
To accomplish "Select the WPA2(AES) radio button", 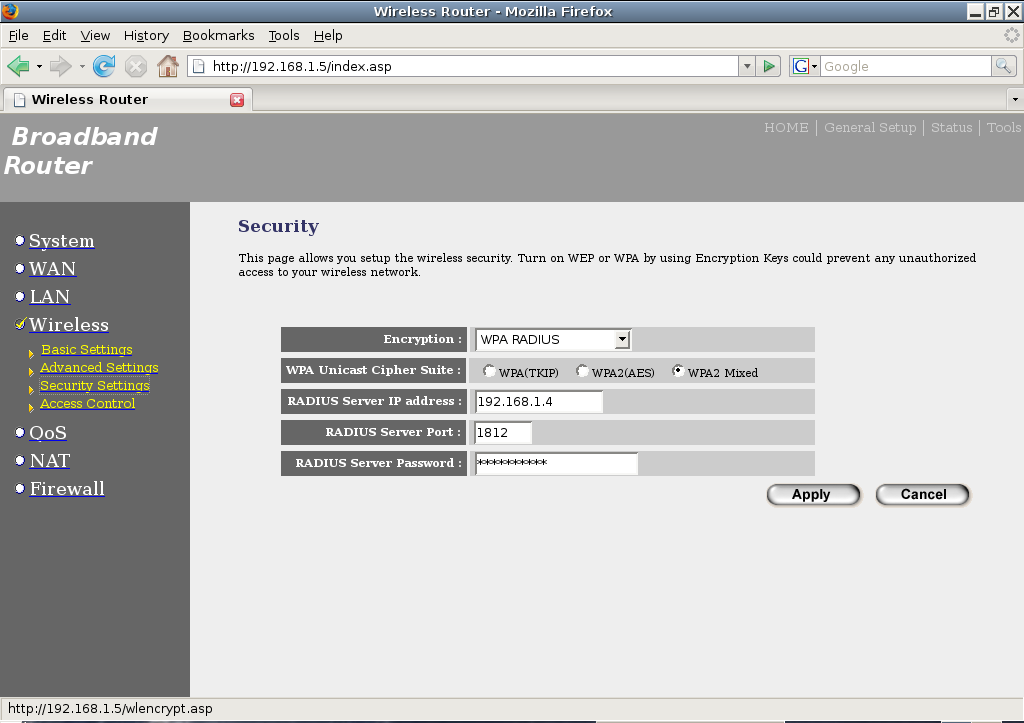I will pos(582,371).
